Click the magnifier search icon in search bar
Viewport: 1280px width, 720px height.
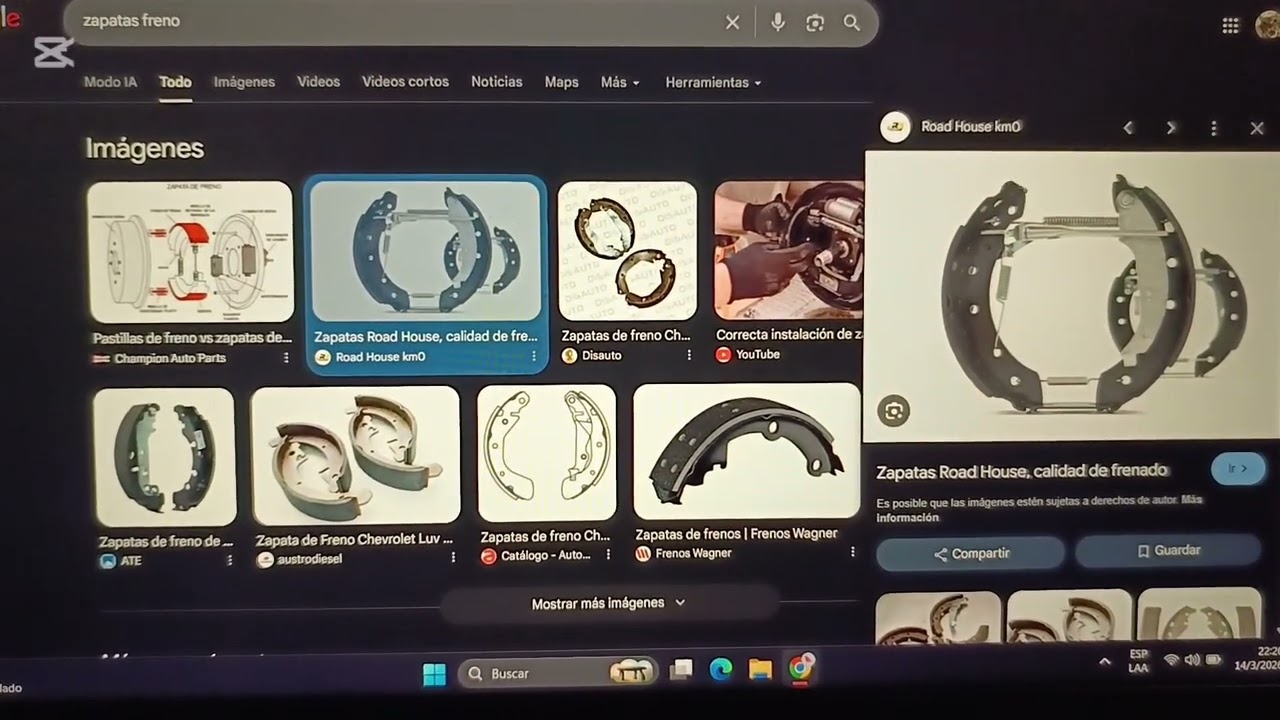click(852, 22)
